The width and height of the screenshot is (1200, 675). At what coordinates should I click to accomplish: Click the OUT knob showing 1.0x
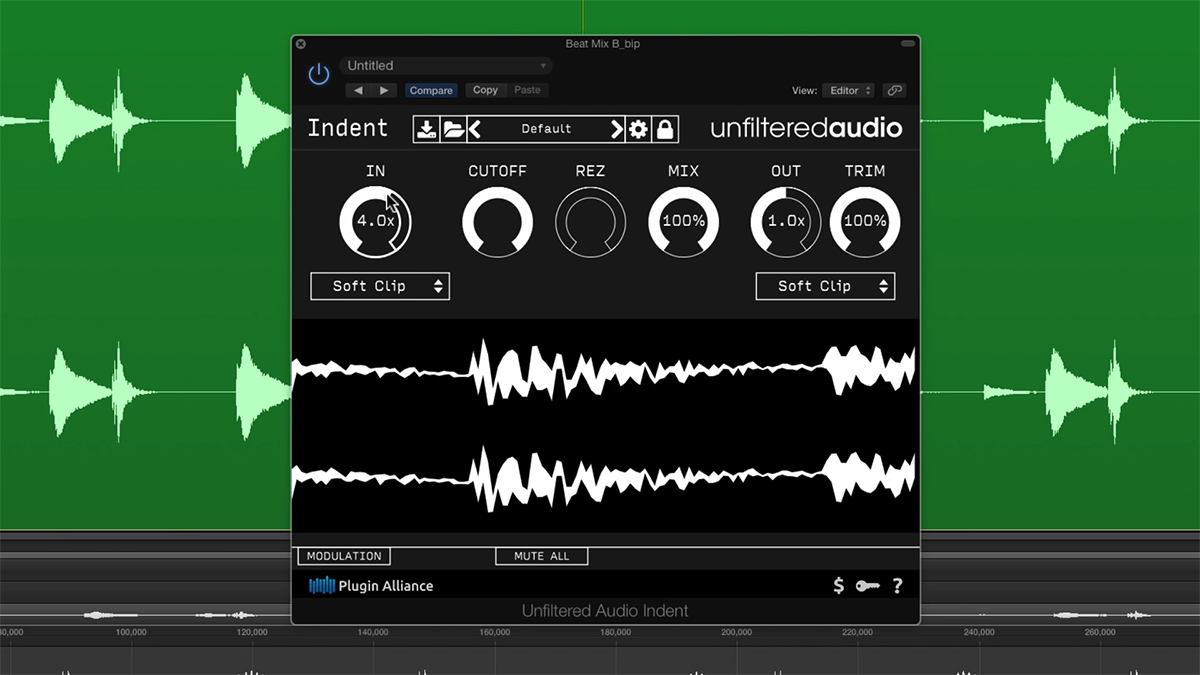(786, 221)
